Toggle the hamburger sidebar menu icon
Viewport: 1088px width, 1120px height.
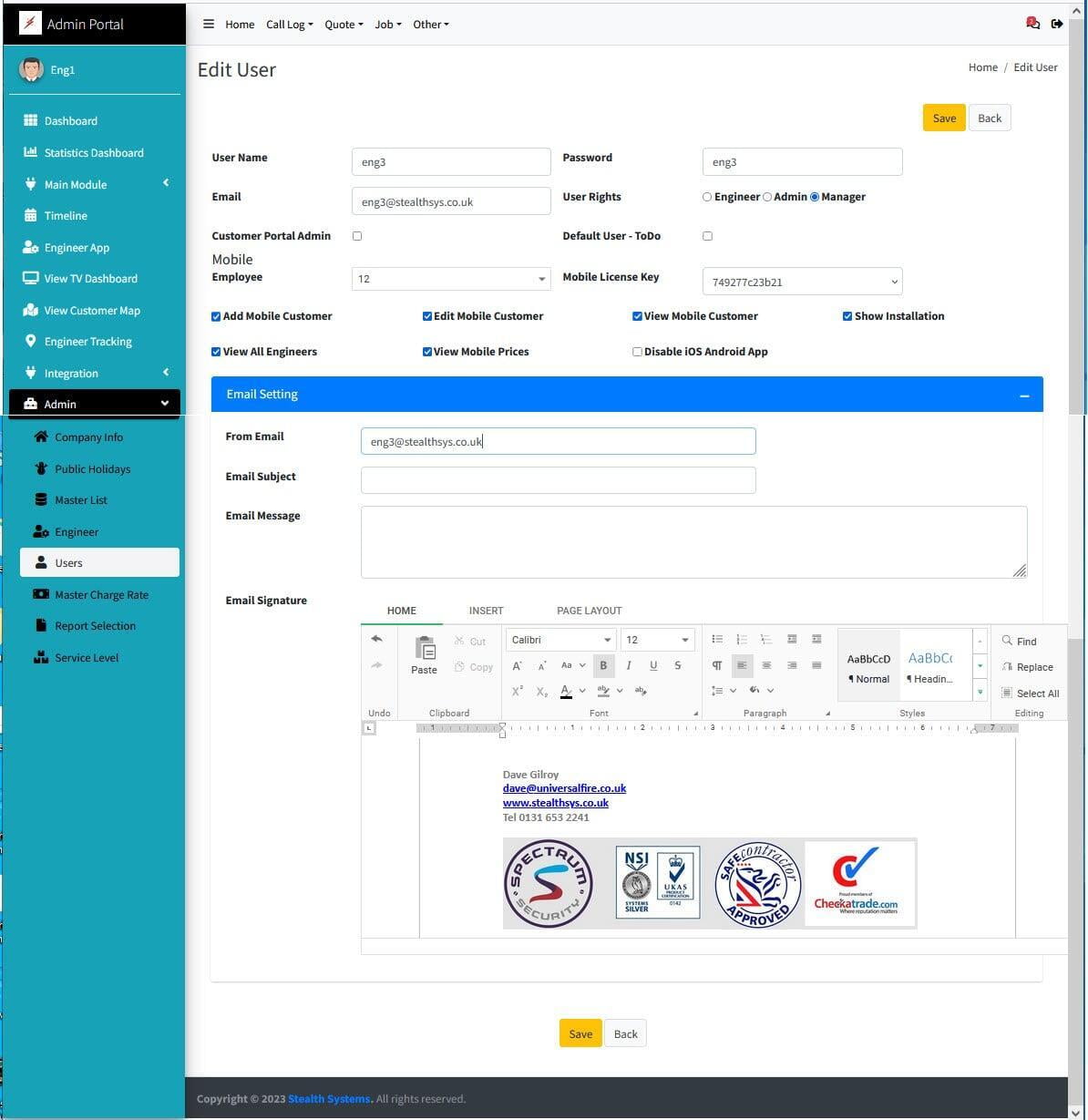209,25
